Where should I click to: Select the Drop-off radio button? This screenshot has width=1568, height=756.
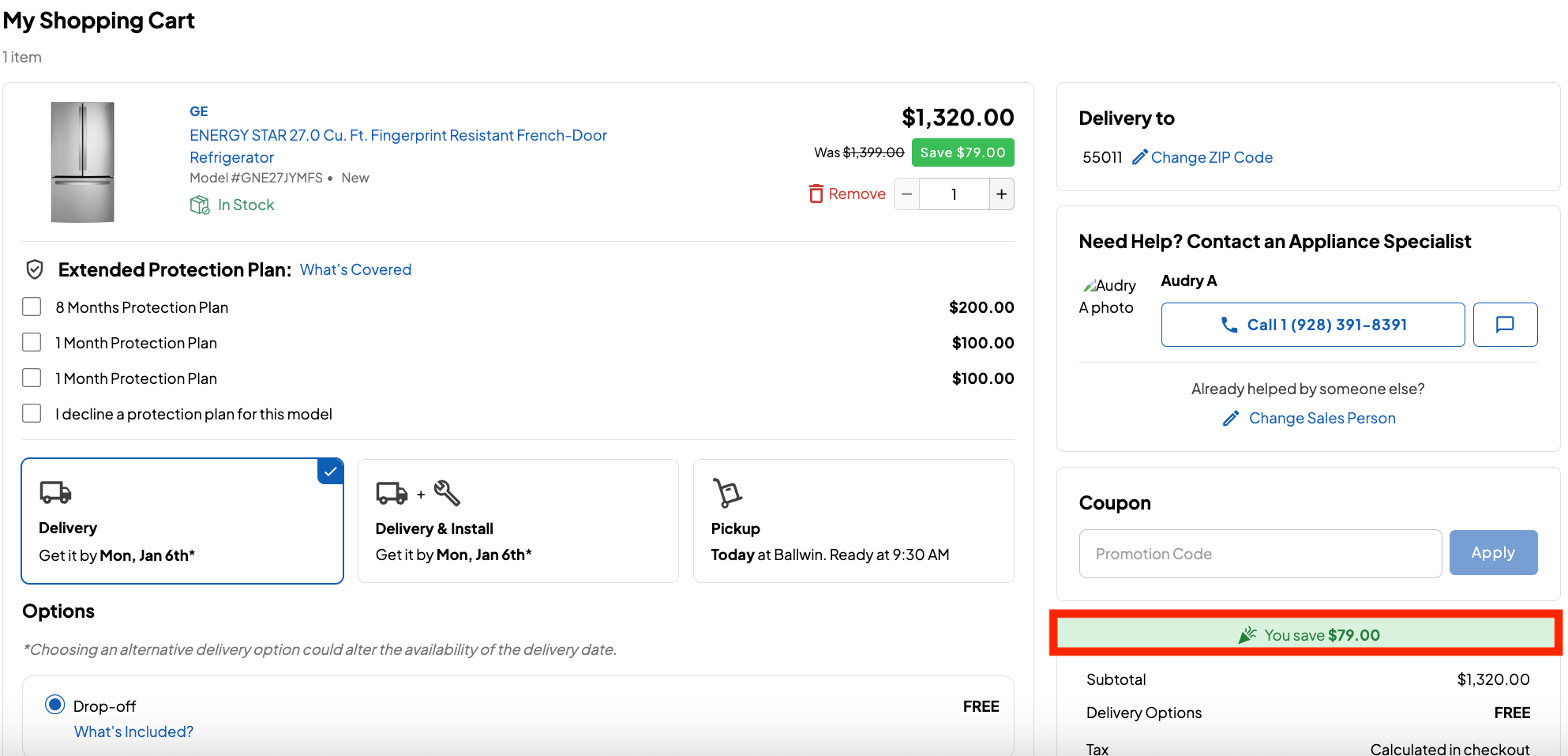[54, 705]
